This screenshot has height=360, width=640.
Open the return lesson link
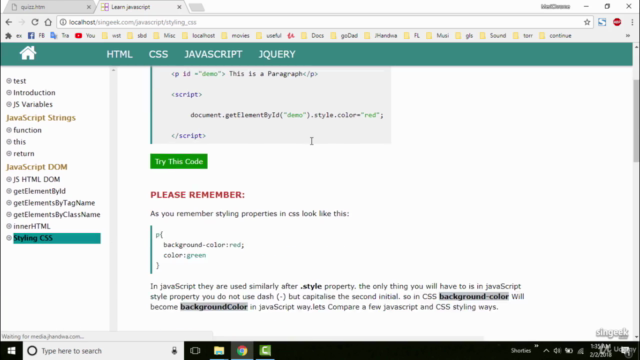point(24,154)
